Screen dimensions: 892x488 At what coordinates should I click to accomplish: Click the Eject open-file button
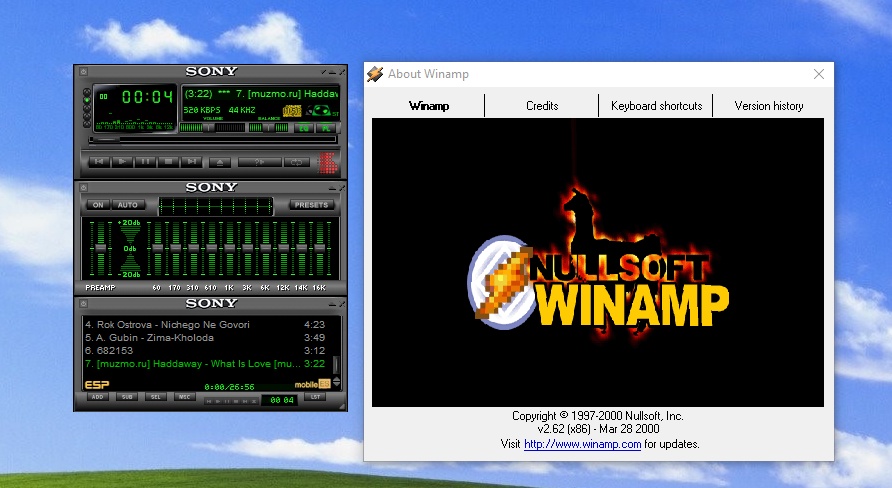click(x=221, y=162)
